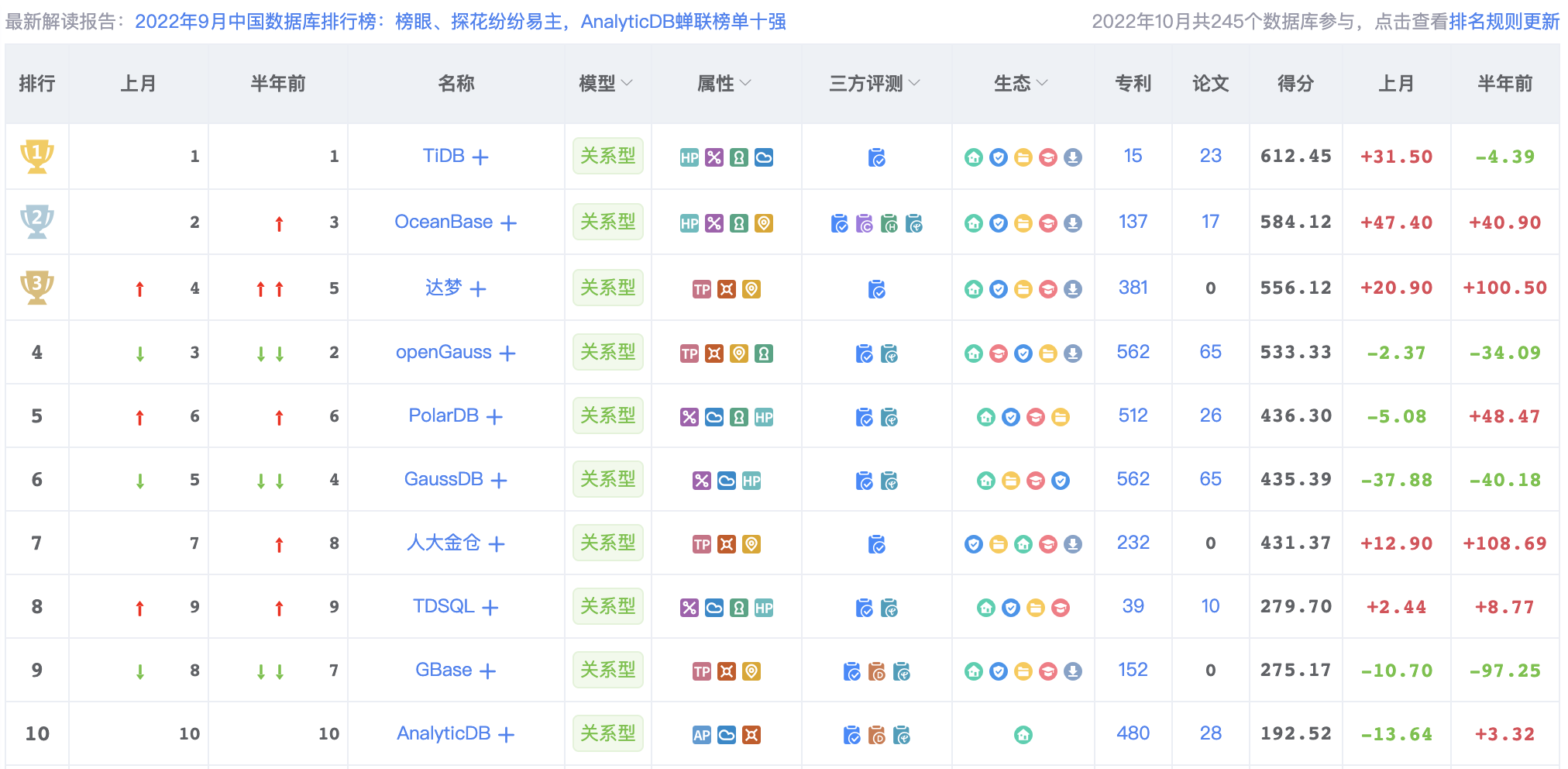Open the 模型 column filter dropdown
Viewport: 1568px width, 769px height.
tap(628, 83)
